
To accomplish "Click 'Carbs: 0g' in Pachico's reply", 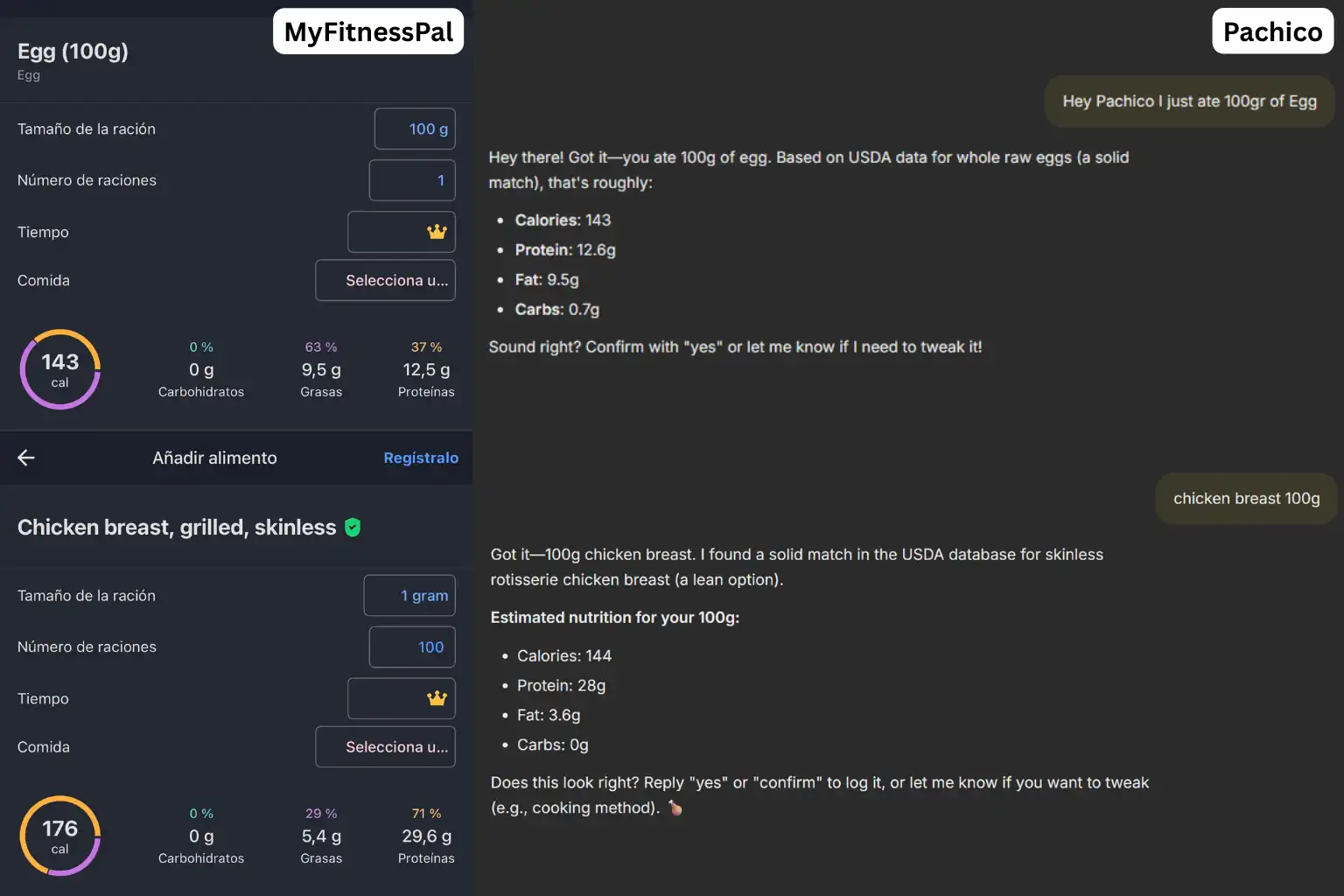I will [x=553, y=745].
